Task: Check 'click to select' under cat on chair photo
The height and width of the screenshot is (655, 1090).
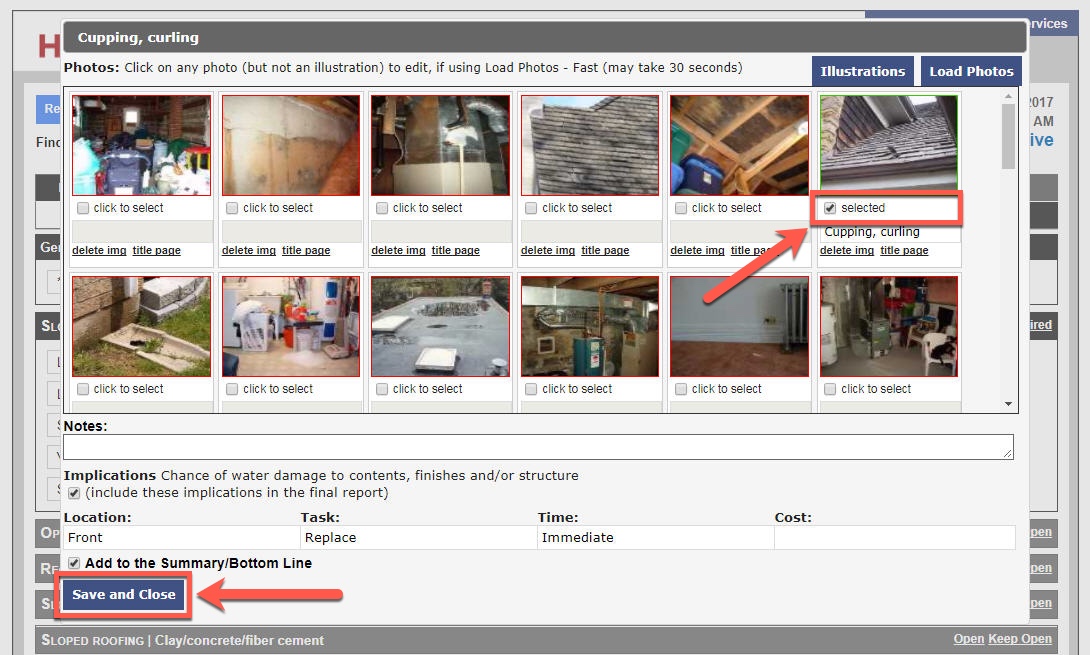Action: coord(830,389)
